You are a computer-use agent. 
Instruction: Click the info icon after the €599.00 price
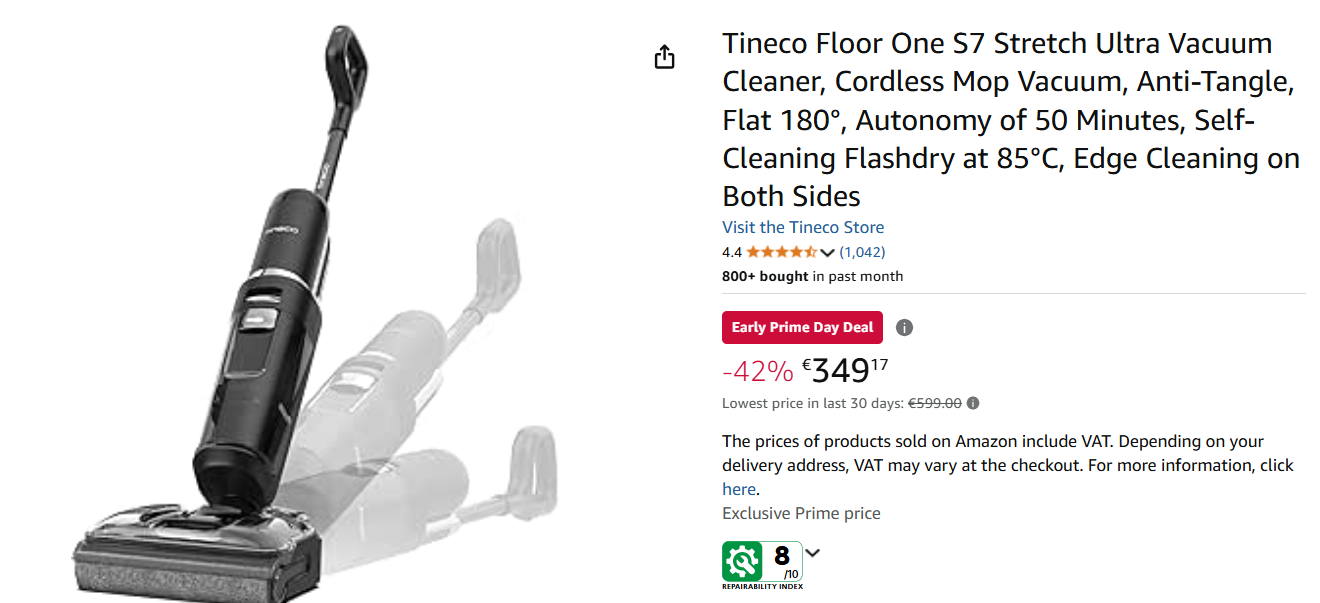tap(973, 403)
